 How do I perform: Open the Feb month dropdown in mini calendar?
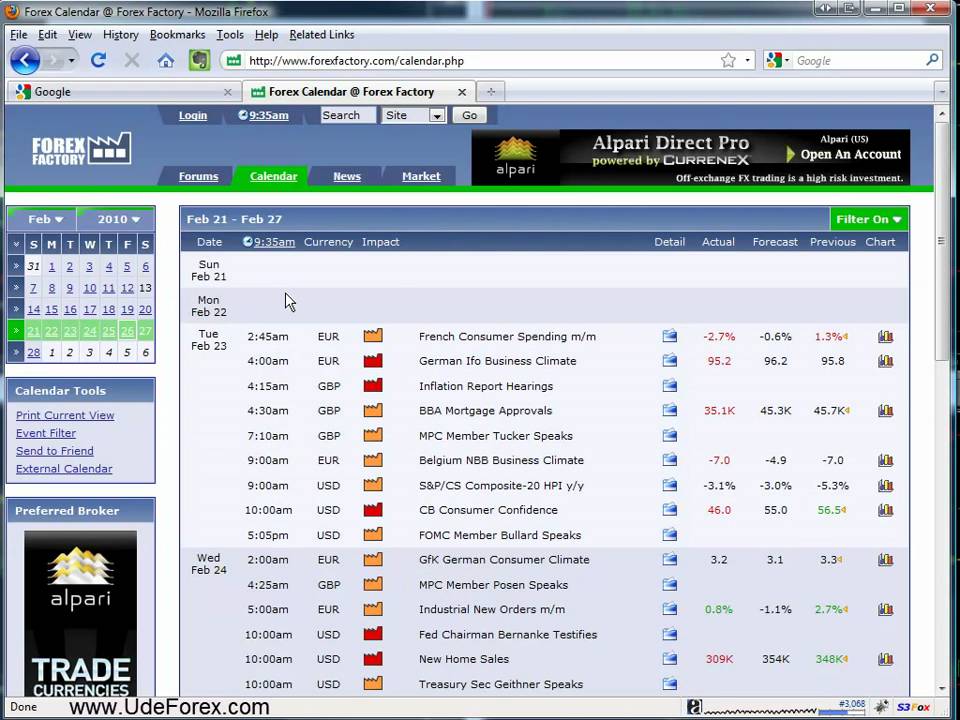[45, 219]
